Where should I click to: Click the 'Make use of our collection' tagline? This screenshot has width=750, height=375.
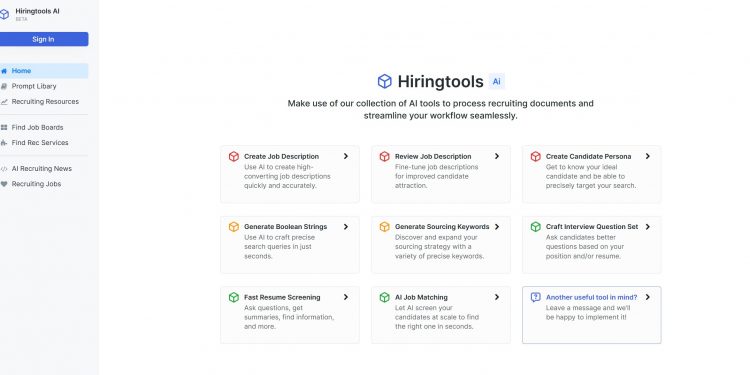click(441, 110)
